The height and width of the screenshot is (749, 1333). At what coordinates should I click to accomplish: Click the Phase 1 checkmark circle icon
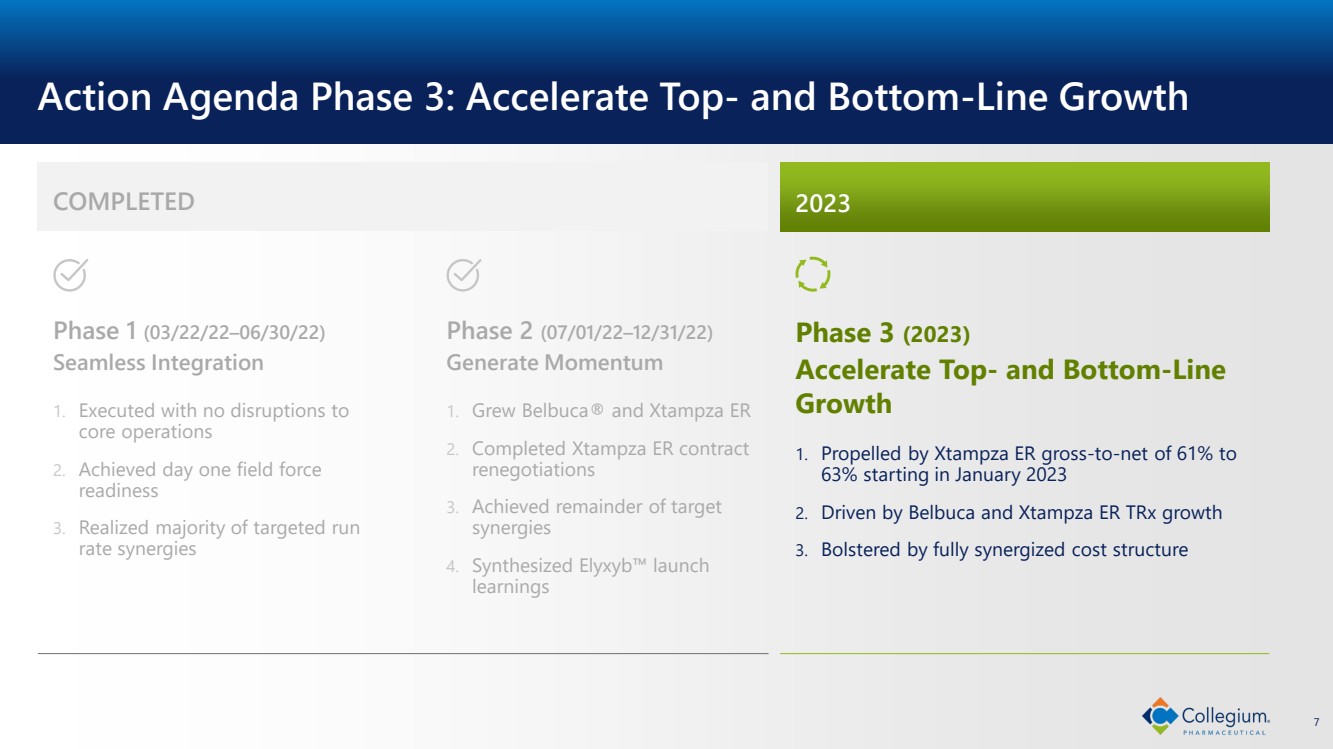coord(69,274)
